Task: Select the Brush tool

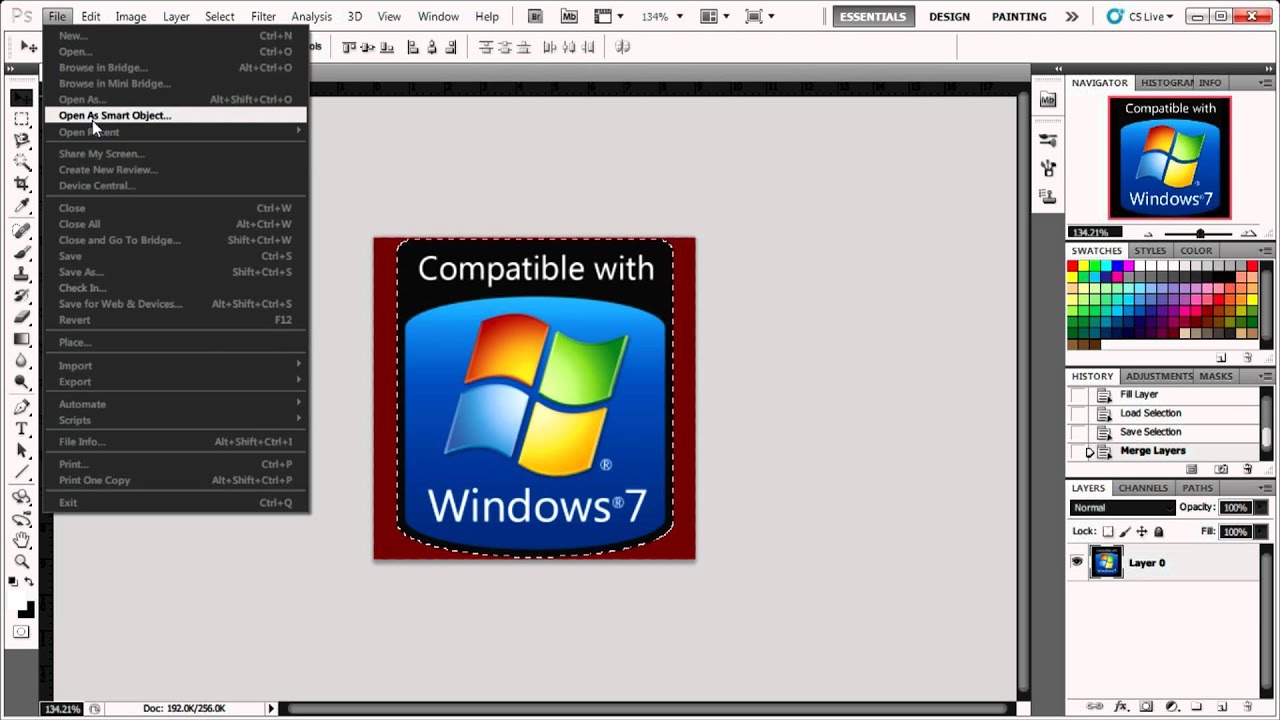Action: coord(21,252)
